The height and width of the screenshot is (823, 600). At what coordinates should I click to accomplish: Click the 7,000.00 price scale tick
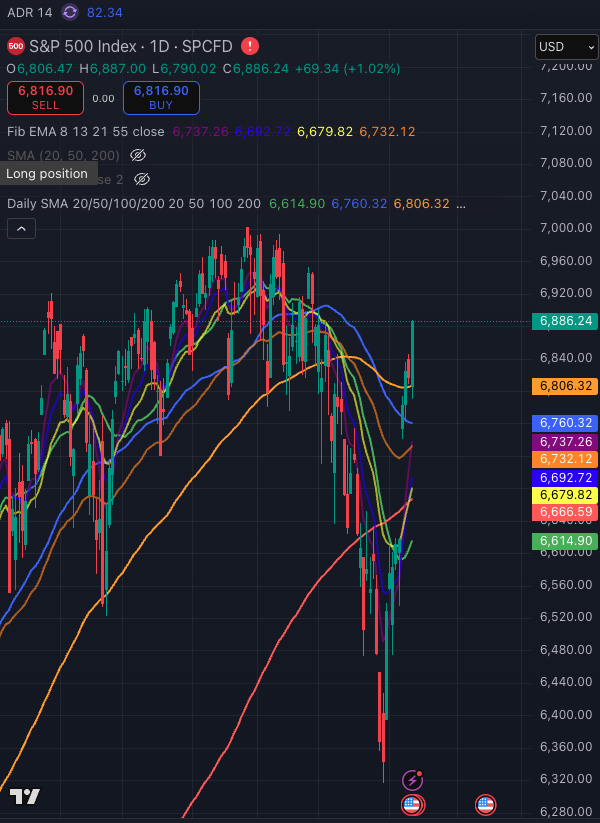pos(566,228)
